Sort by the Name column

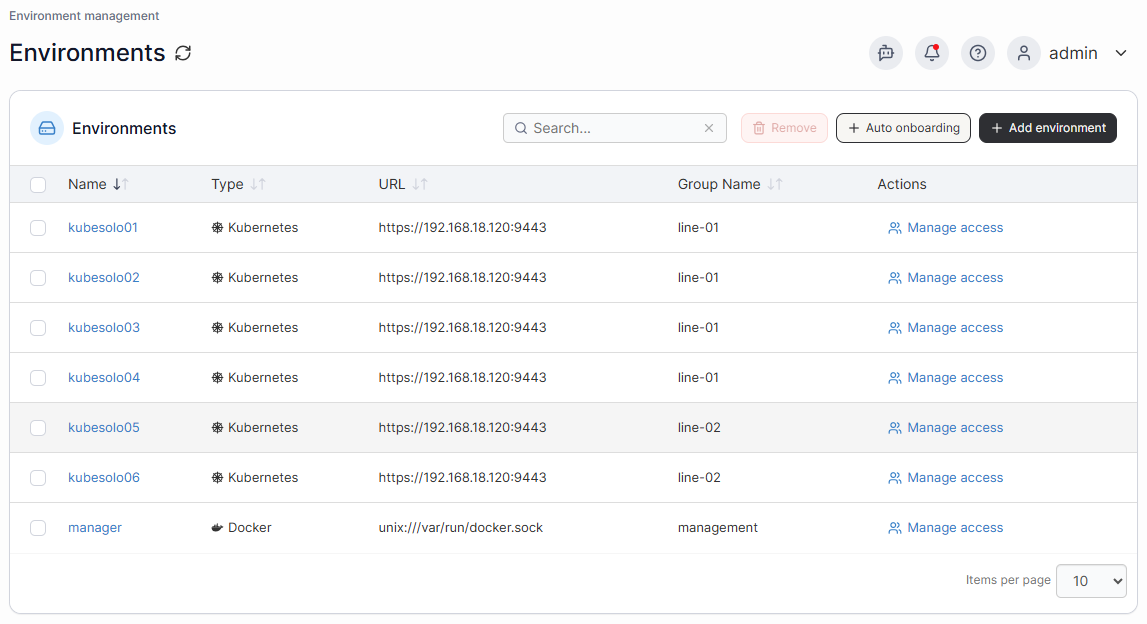coord(98,184)
